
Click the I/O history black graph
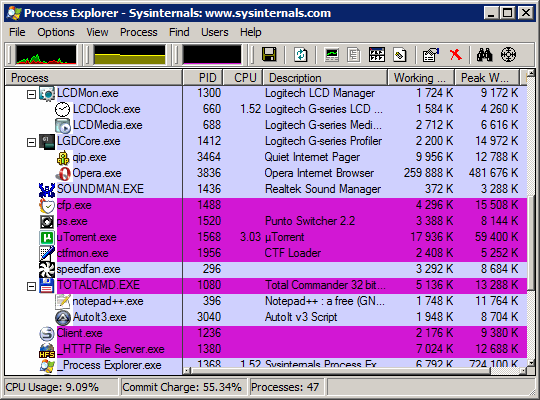coord(212,55)
